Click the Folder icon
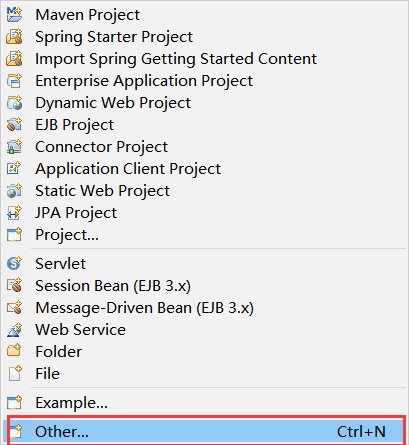409x445 pixels. click(x=14, y=351)
